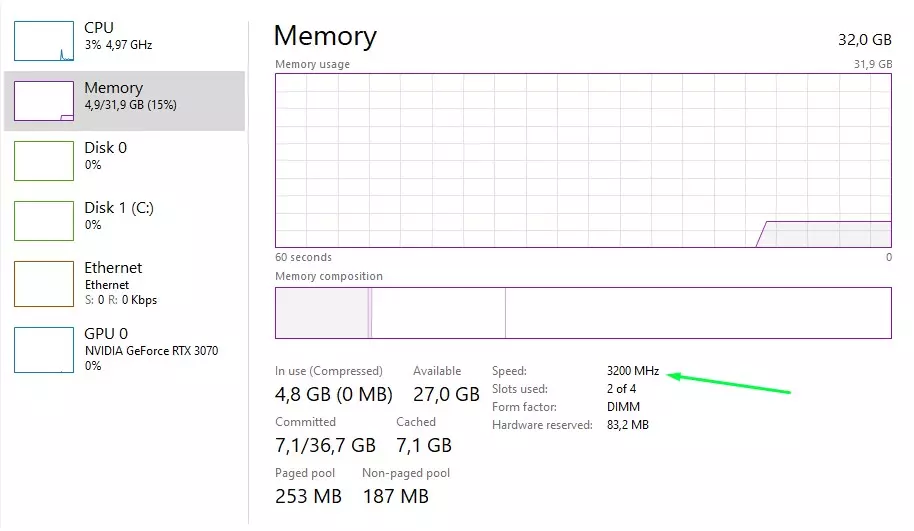The image size is (914, 531).
Task: Select the CPU mini graph thumbnail
Action: 44,41
